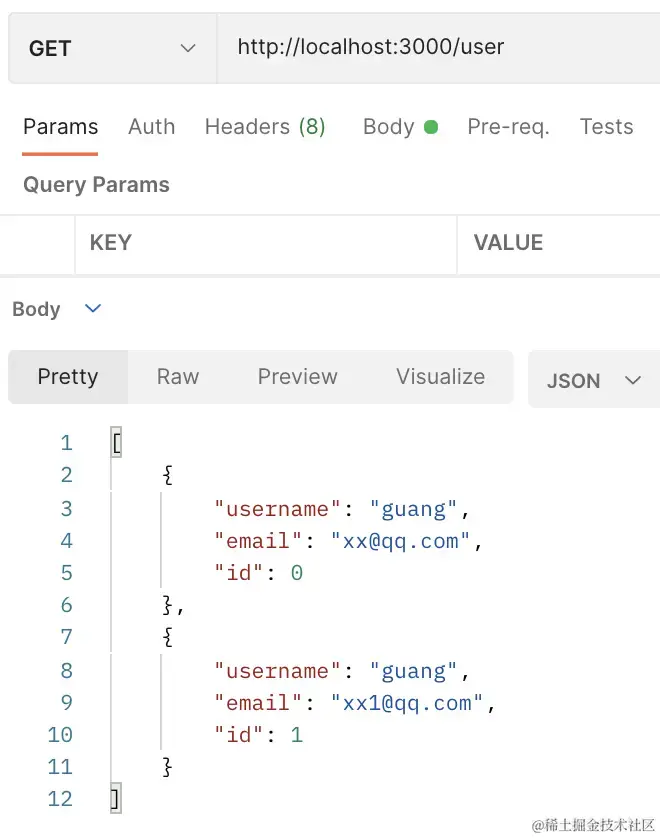Show the Preview response view
Image resolution: width=660 pixels, height=838 pixels.
coord(297,377)
